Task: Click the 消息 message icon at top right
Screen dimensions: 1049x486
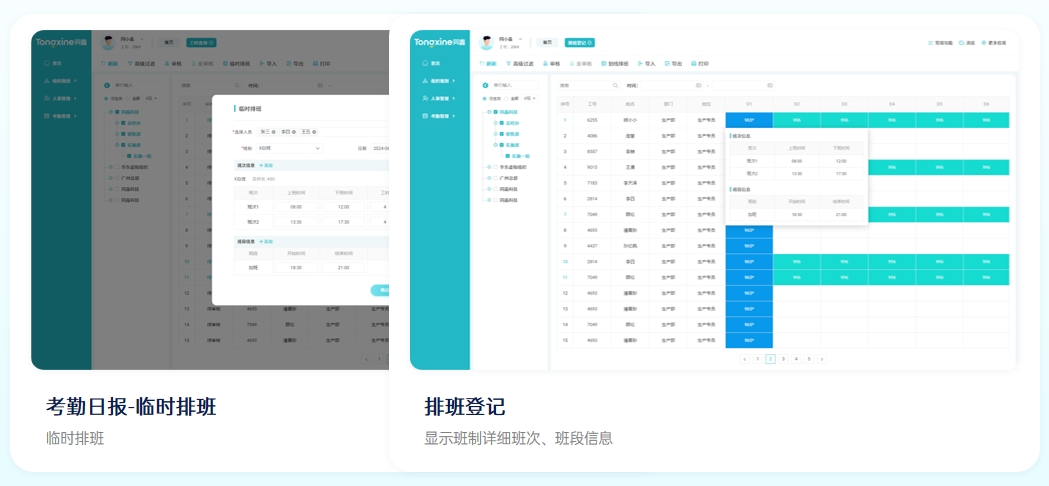Action: point(962,43)
